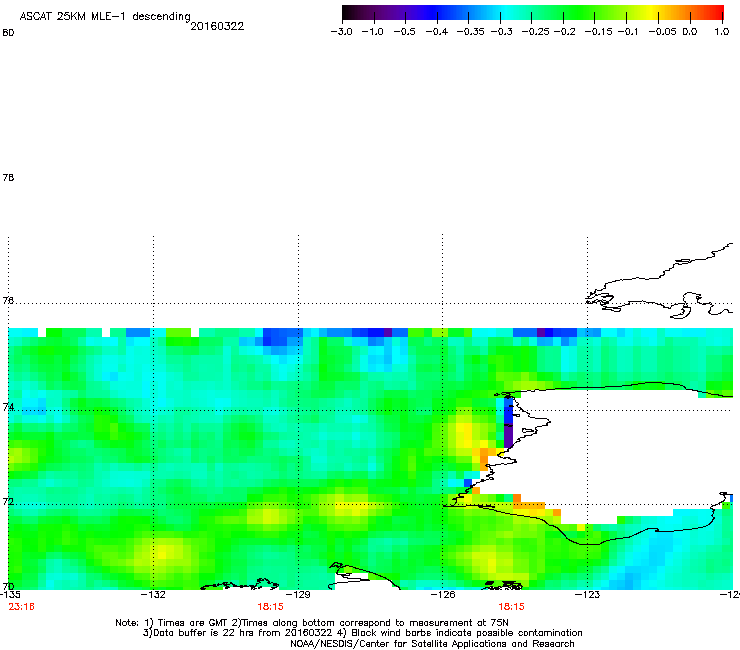Click the purple-blue vertical strip beside the island coast

(x=508, y=422)
